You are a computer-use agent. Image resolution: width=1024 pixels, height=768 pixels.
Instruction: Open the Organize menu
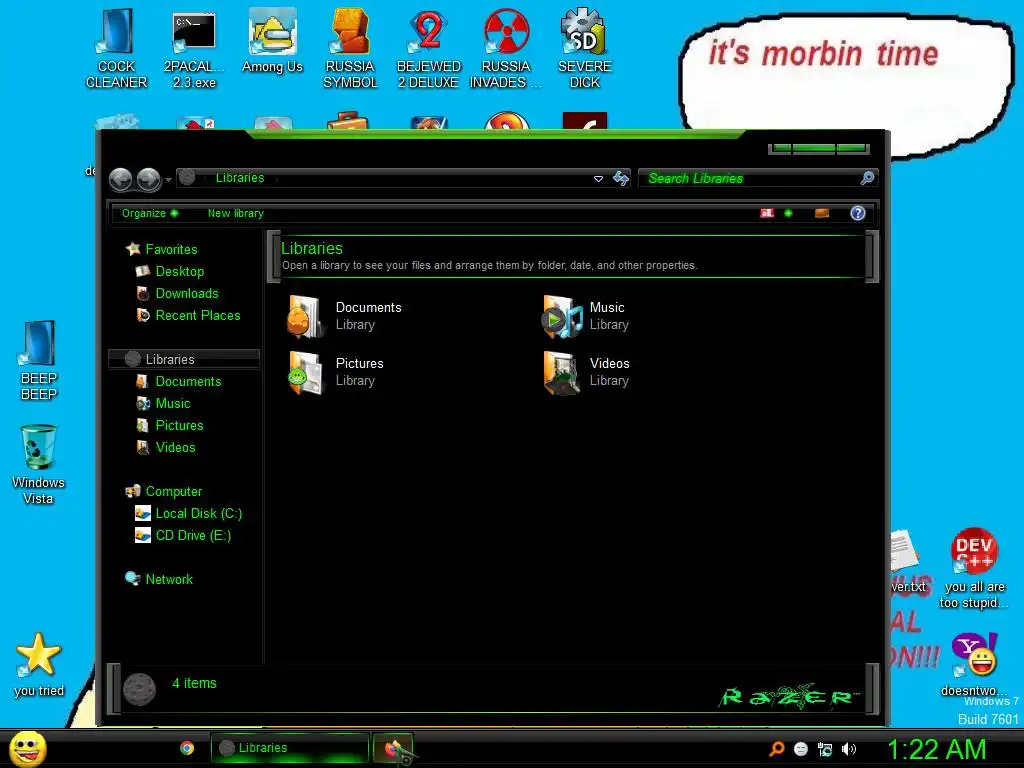click(150, 214)
